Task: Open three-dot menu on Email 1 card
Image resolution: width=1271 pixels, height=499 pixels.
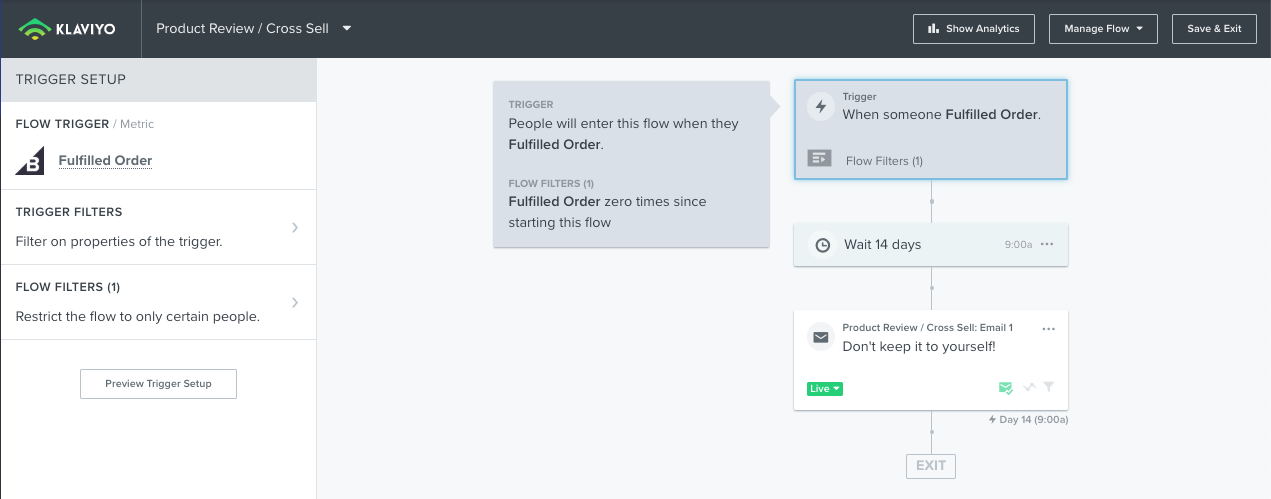Action: [1048, 329]
